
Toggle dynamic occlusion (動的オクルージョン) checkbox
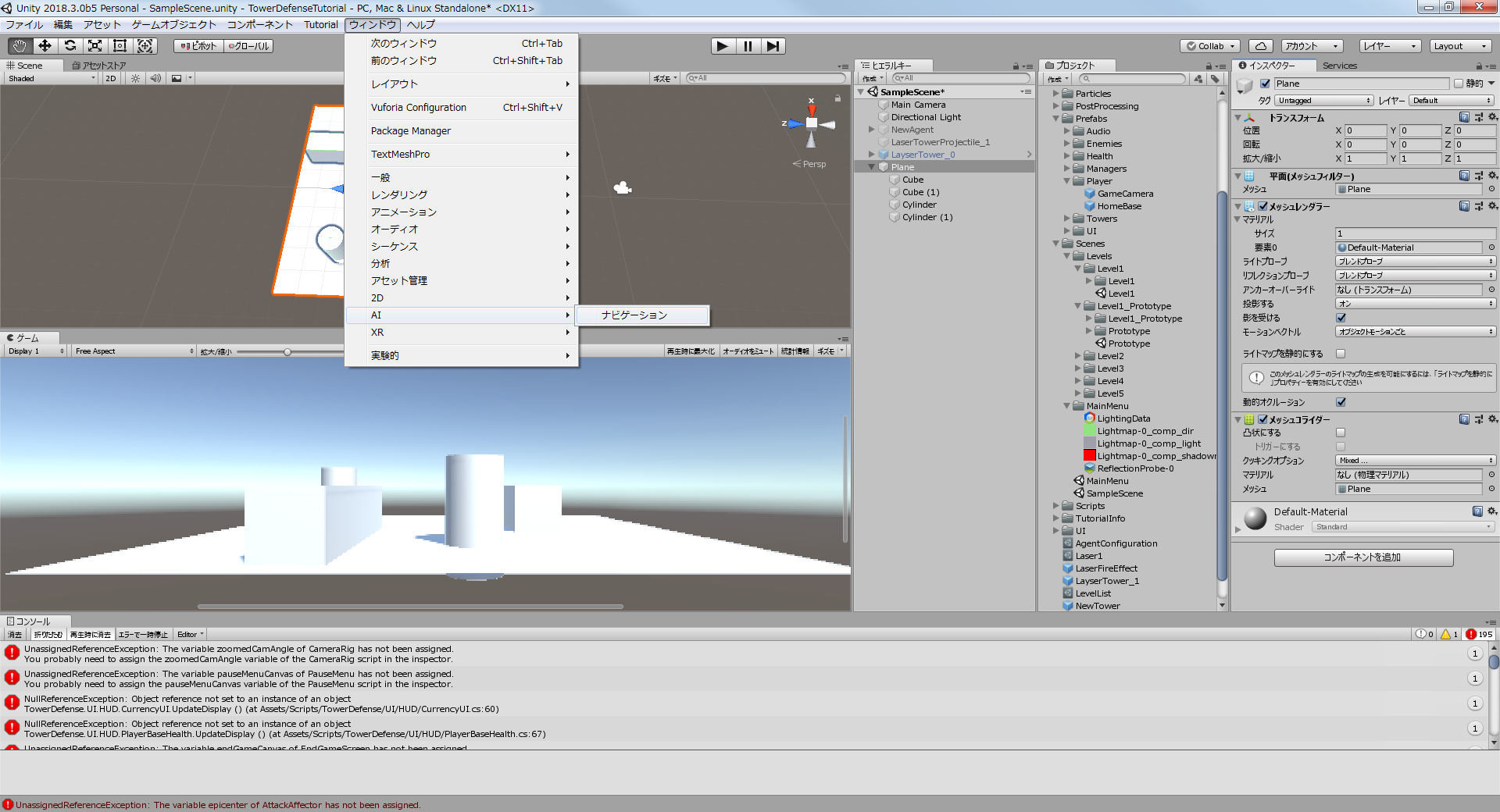1341,402
